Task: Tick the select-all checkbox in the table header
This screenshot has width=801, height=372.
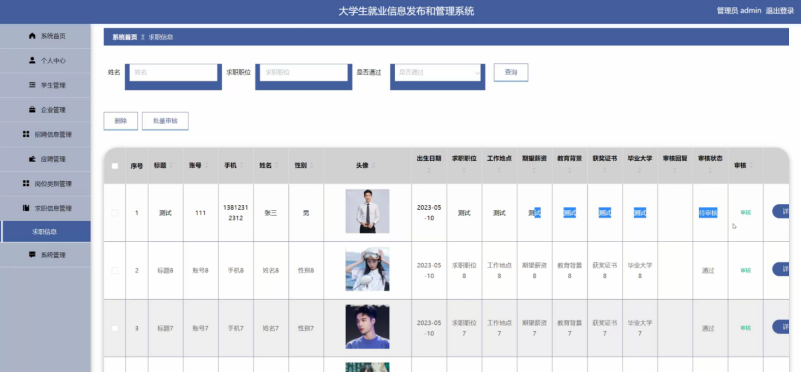Action: 115,166
